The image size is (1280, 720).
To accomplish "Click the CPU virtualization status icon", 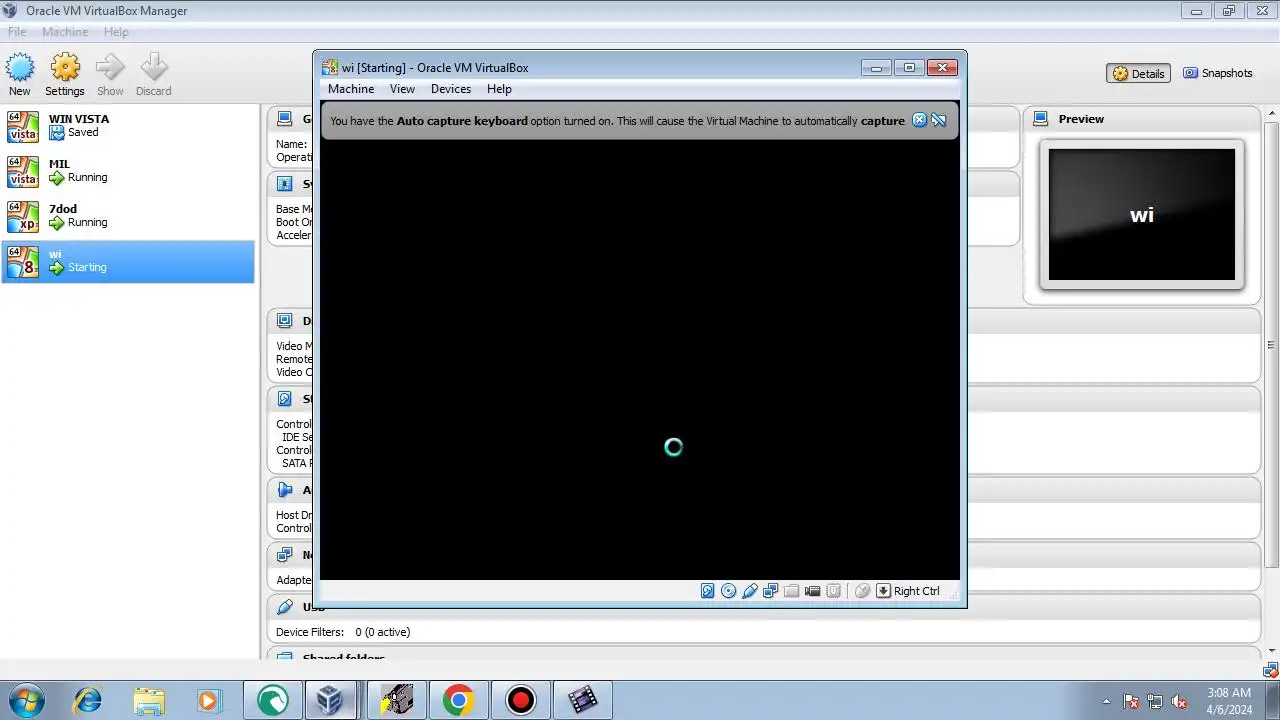I will tap(833, 591).
